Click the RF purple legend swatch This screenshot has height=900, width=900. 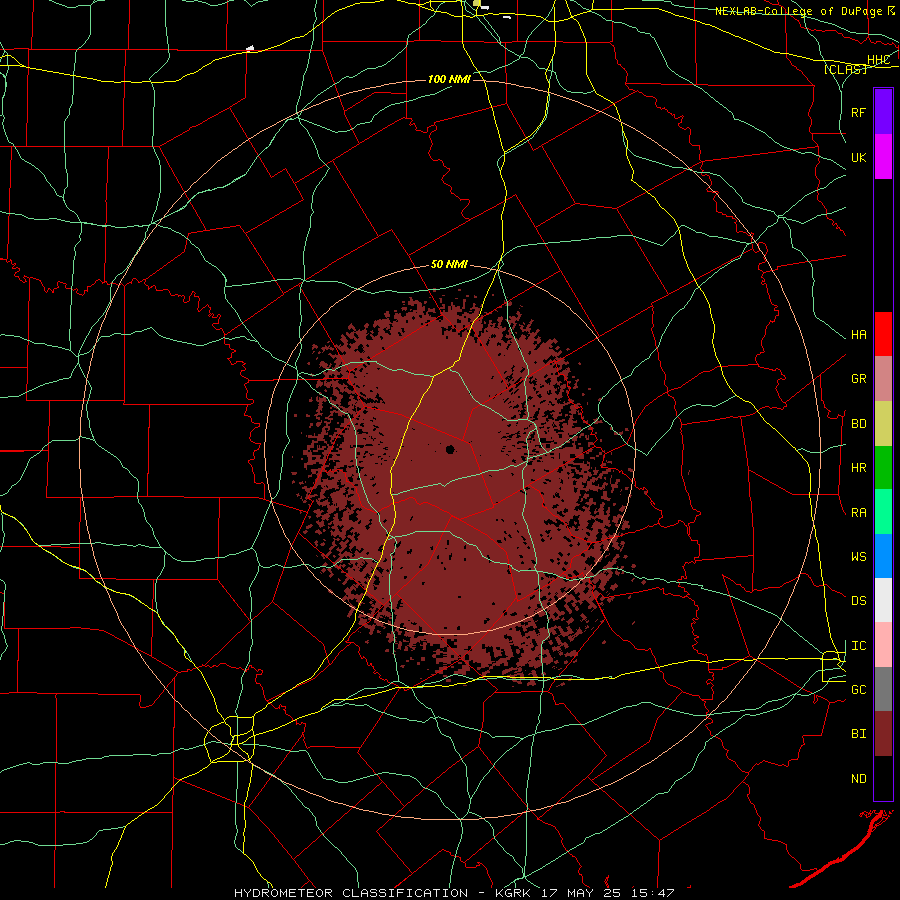click(883, 112)
